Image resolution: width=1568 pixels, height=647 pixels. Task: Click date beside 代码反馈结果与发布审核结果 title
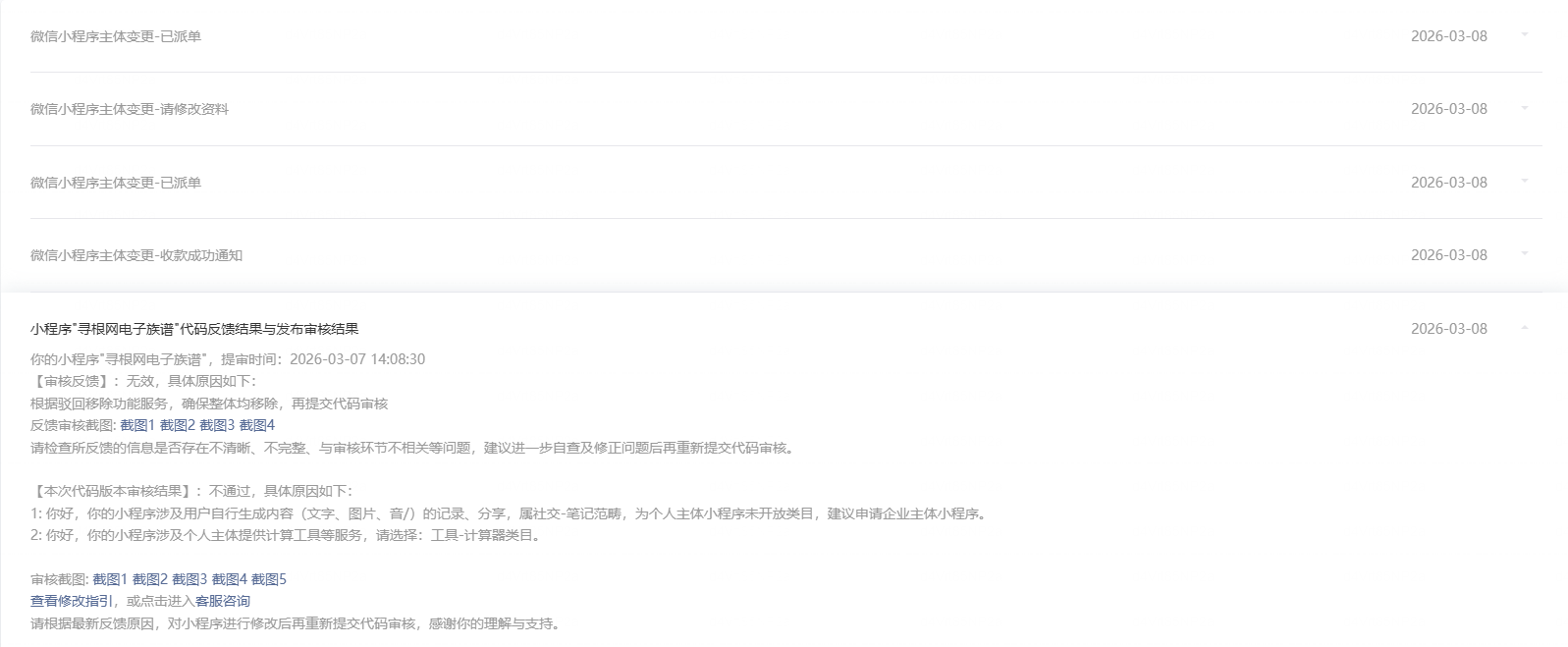tap(1449, 329)
